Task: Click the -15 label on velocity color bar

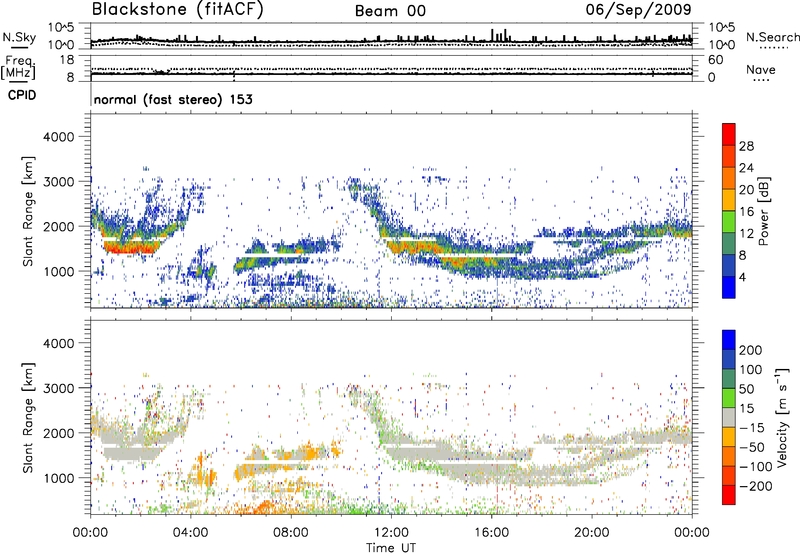Action: [752, 428]
